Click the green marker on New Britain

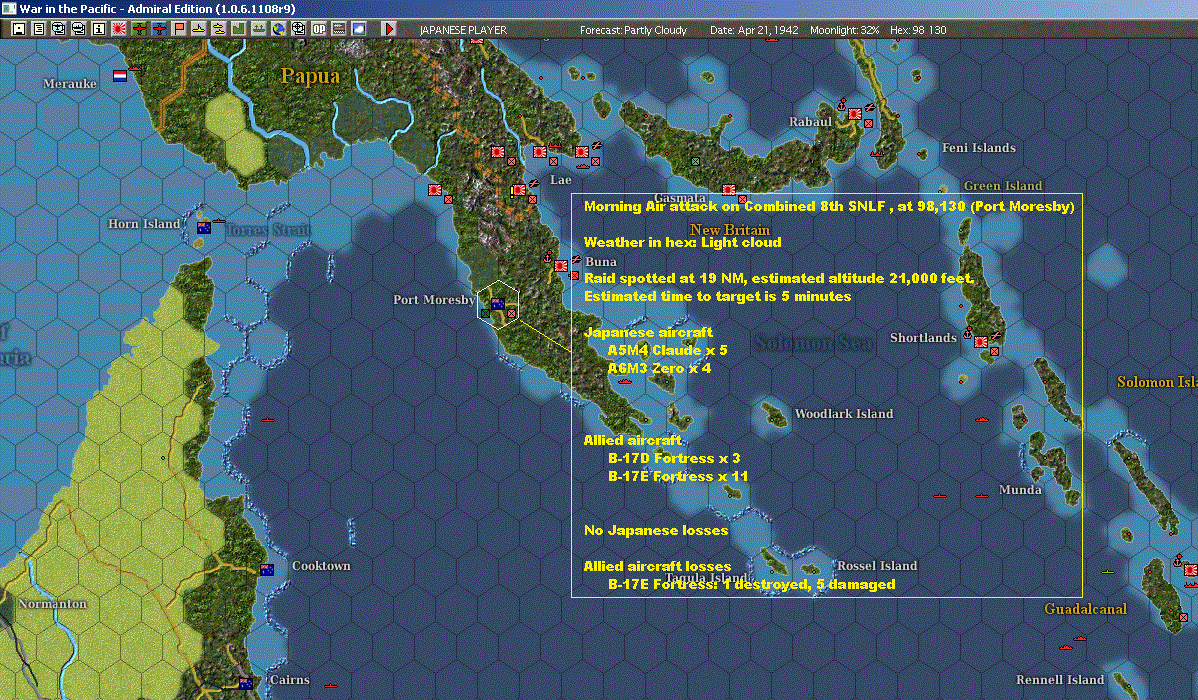(695, 161)
